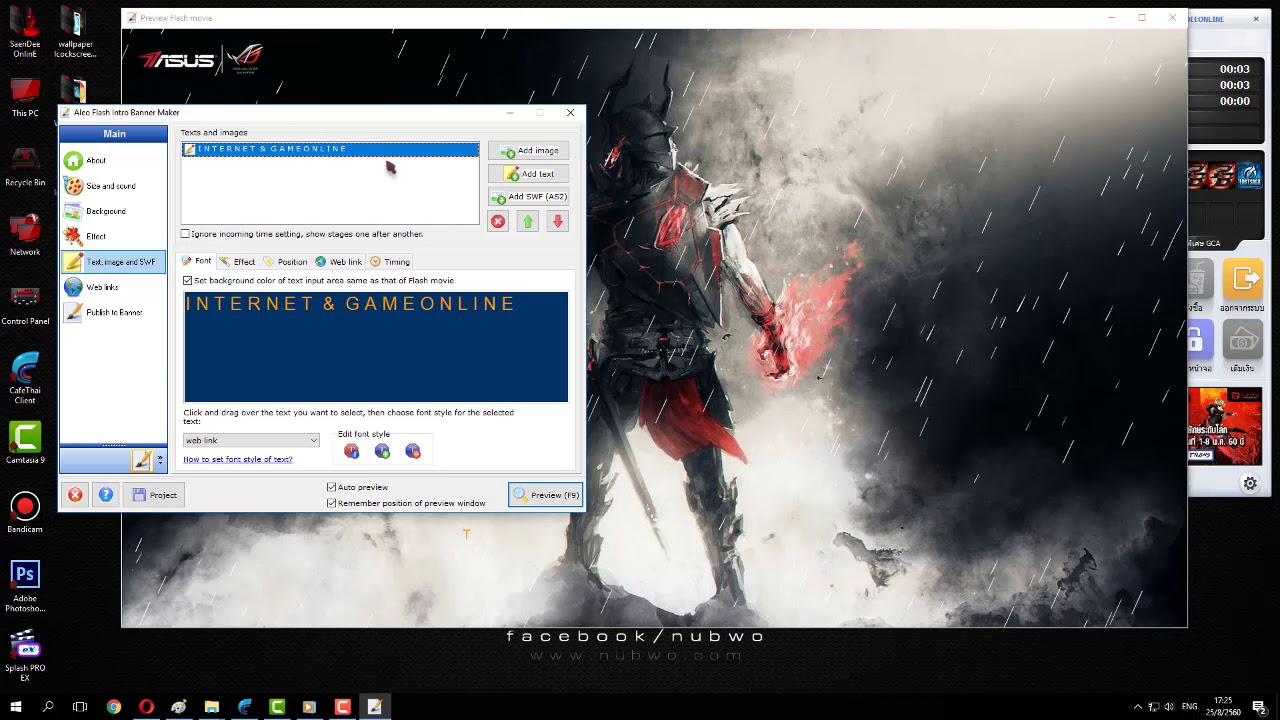Open wallpaper lockscreen desktop icon
Viewport: 1280px width, 720px height.
(75, 33)
